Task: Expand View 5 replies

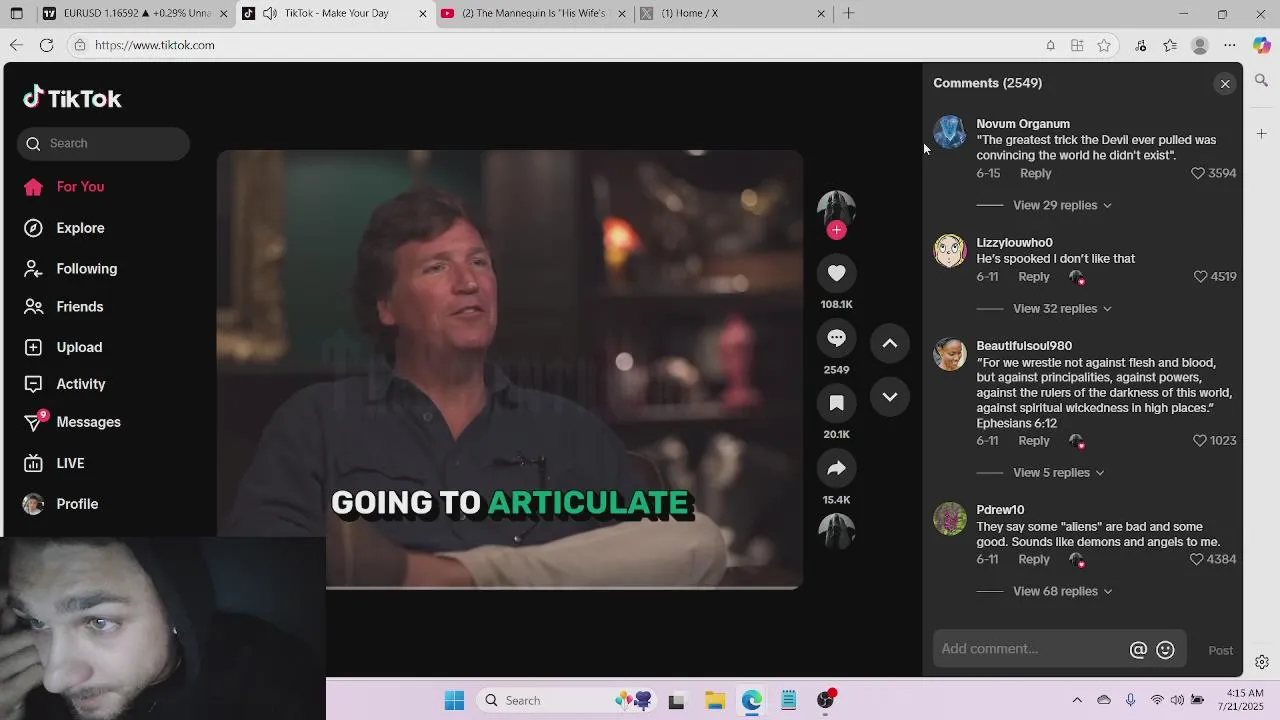Action: tap(1059, 473)
